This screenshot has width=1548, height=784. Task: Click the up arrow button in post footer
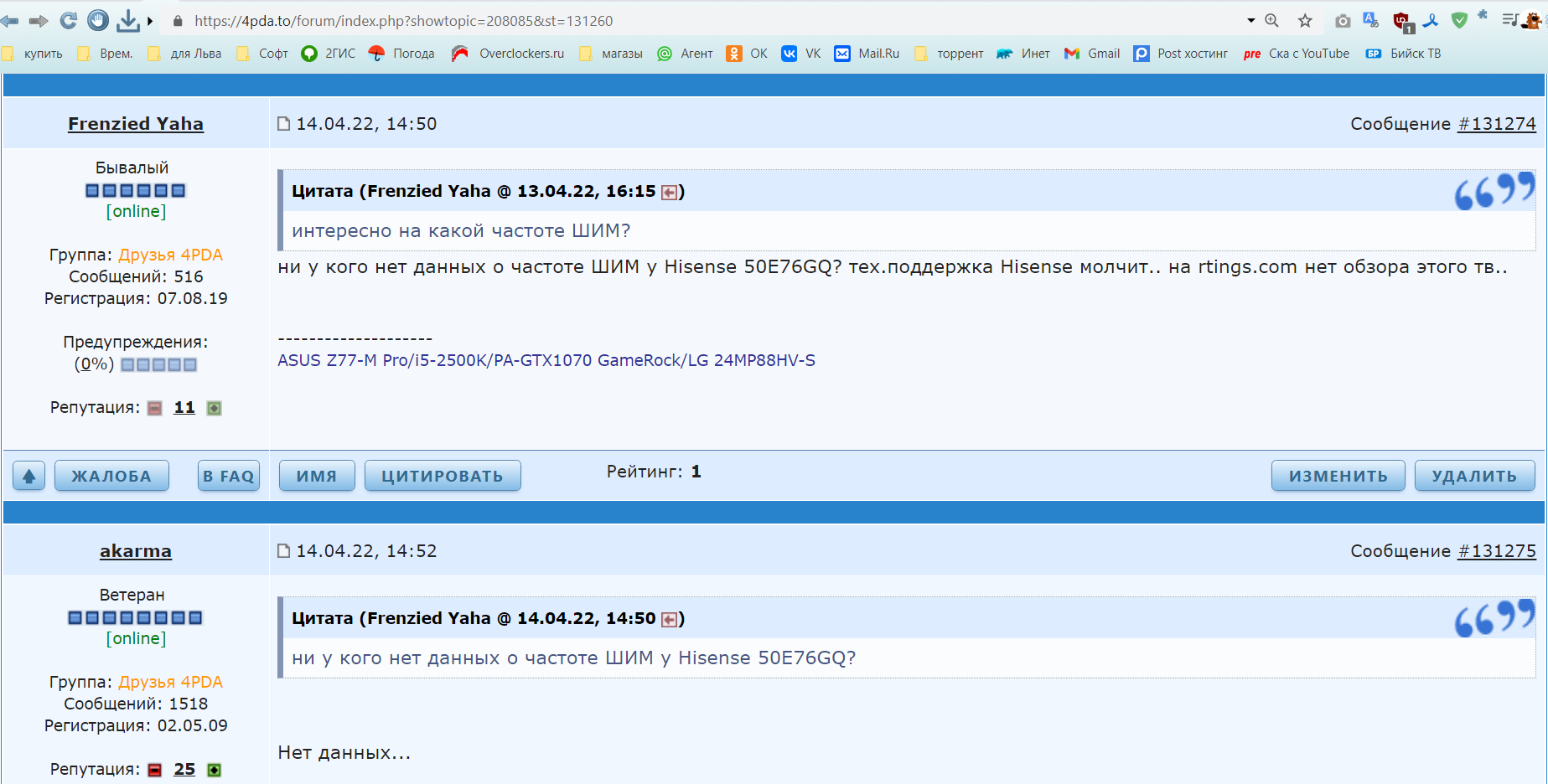tap(29, 476)
